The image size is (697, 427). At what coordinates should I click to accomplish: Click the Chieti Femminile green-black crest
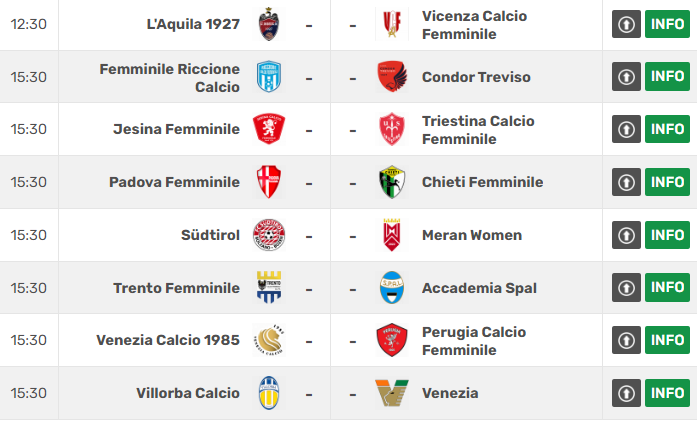pyautogui.click(x=392, y=182)
